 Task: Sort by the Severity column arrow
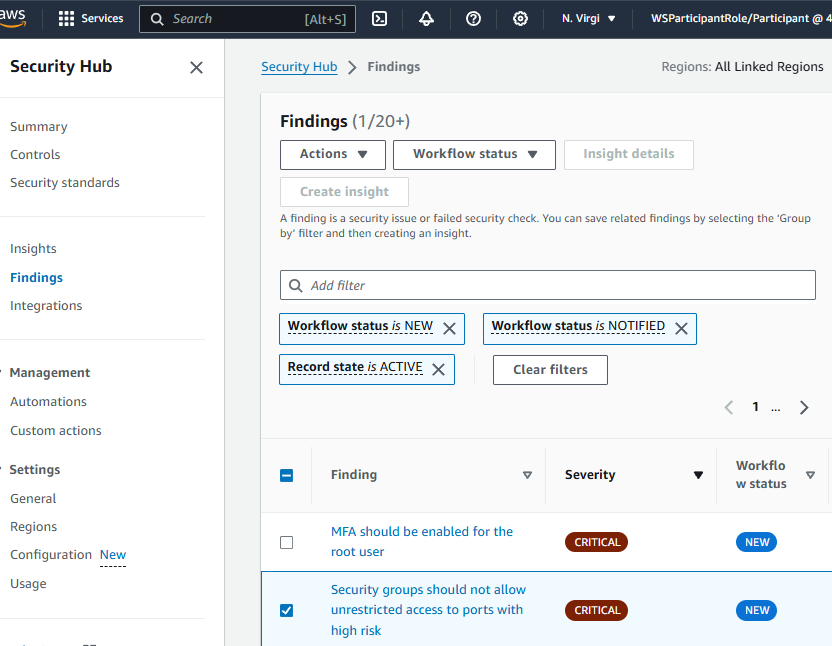(x=698, y=475)
